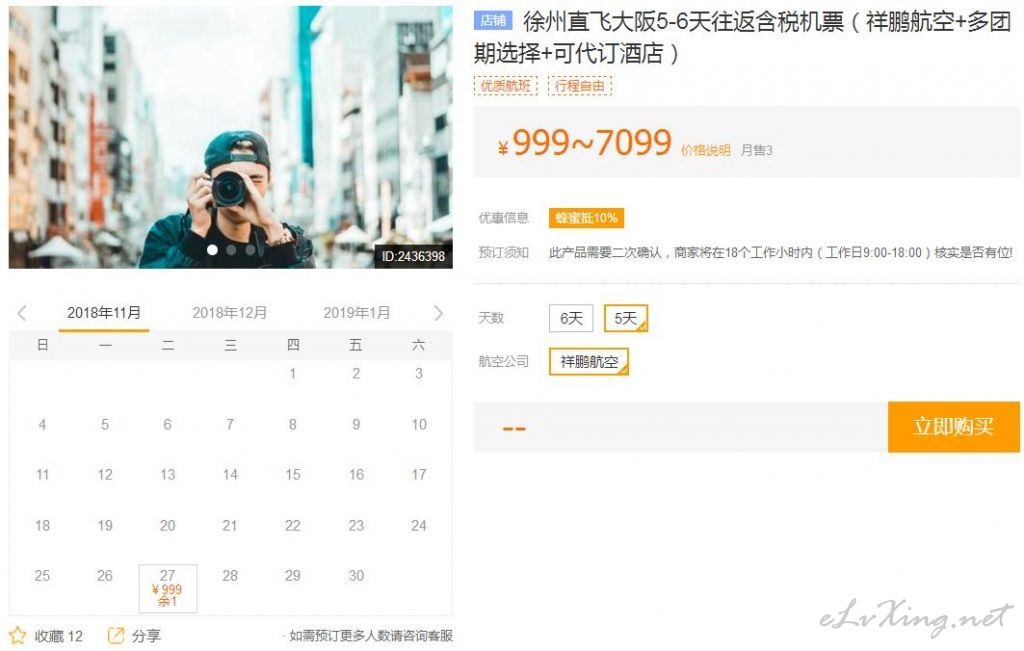Switch to the 2018年12月 tab
1024x651 pixels.
click(229, 313)
